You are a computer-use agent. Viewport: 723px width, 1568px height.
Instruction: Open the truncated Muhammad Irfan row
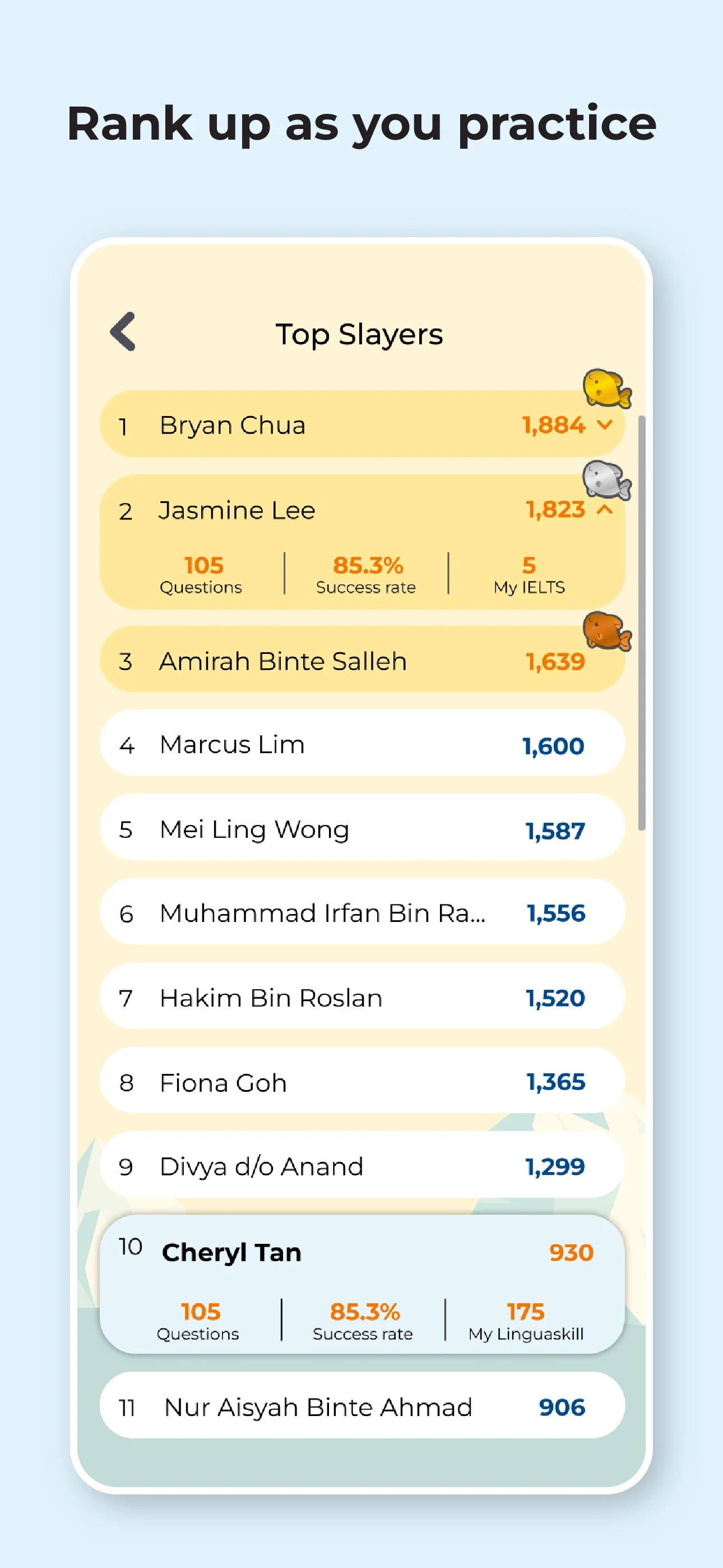click(361, 912)
